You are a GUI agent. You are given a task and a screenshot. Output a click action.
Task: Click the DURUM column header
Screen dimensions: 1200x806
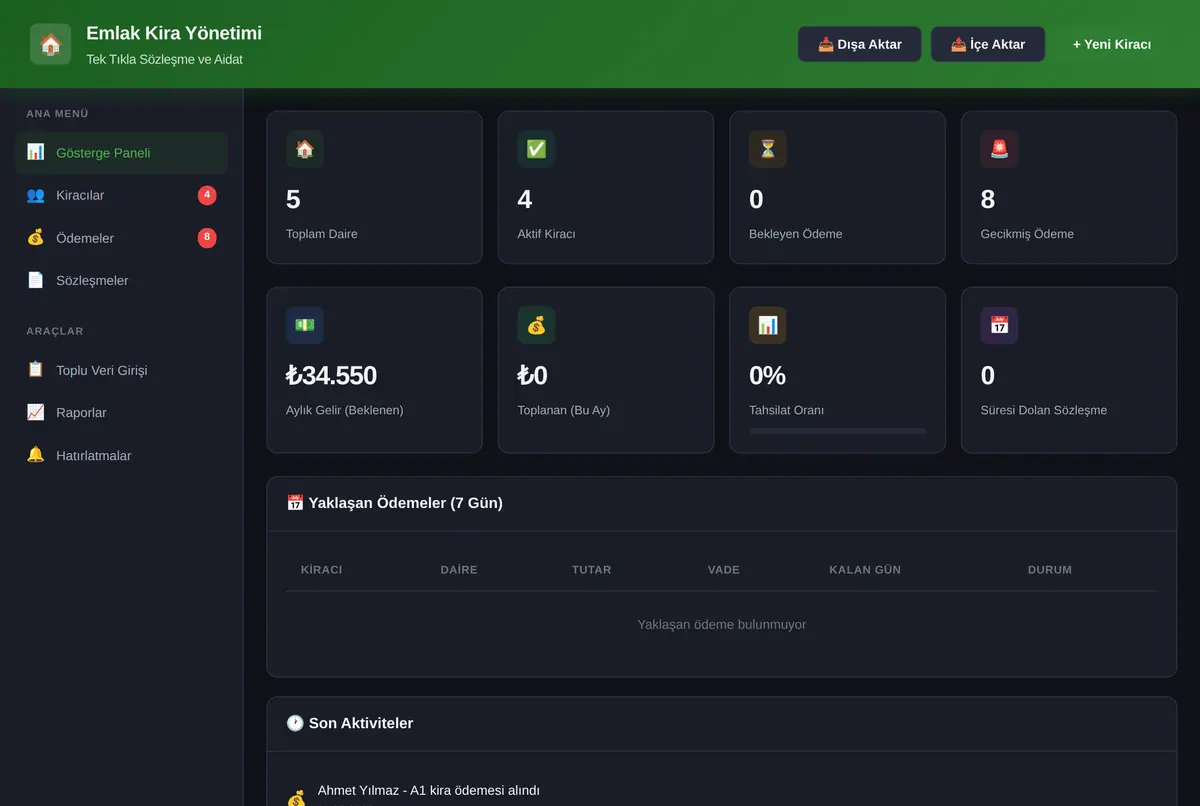1050,570
